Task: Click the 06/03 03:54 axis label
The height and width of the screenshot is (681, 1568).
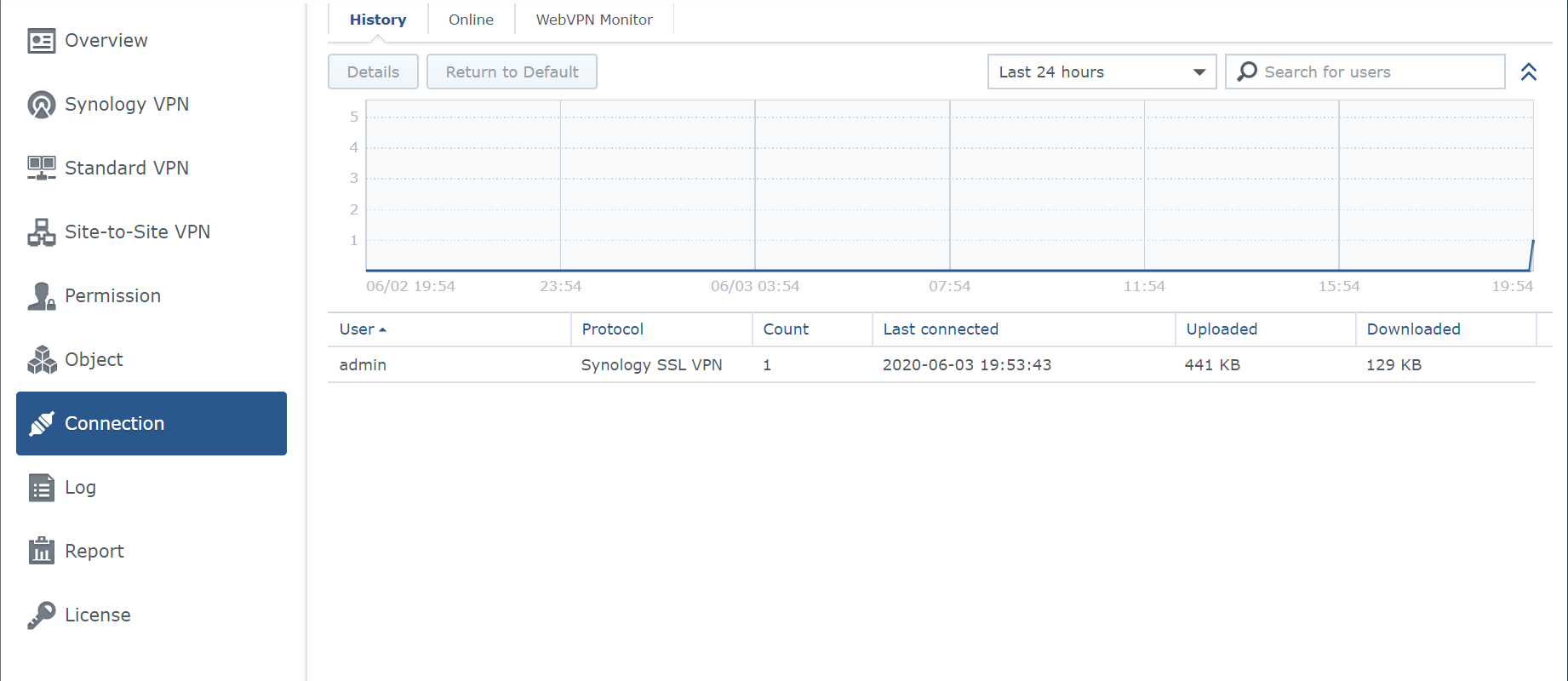Action: (x=755, y=287)
